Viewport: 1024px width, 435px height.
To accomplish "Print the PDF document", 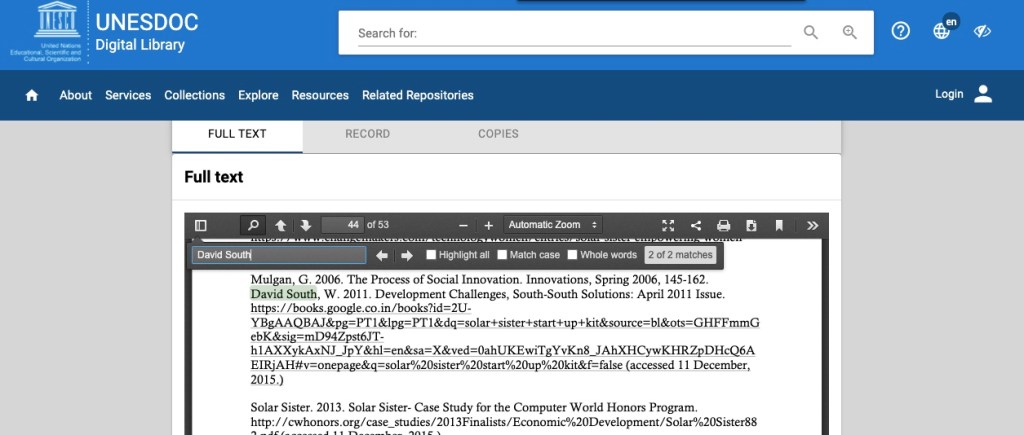I will (x=723, y=225).
